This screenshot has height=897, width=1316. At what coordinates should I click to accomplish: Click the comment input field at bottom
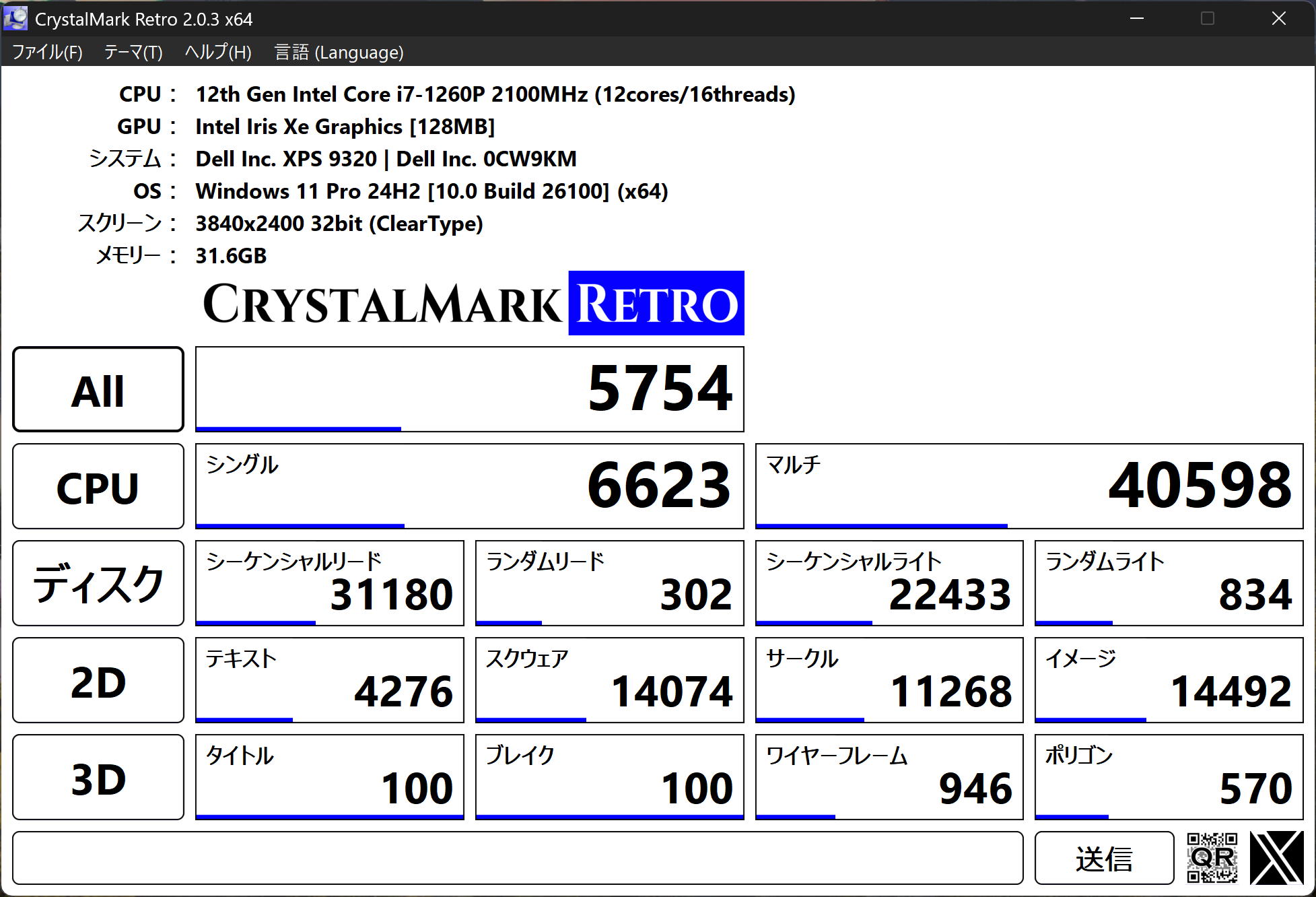click(x=517, y=858)
